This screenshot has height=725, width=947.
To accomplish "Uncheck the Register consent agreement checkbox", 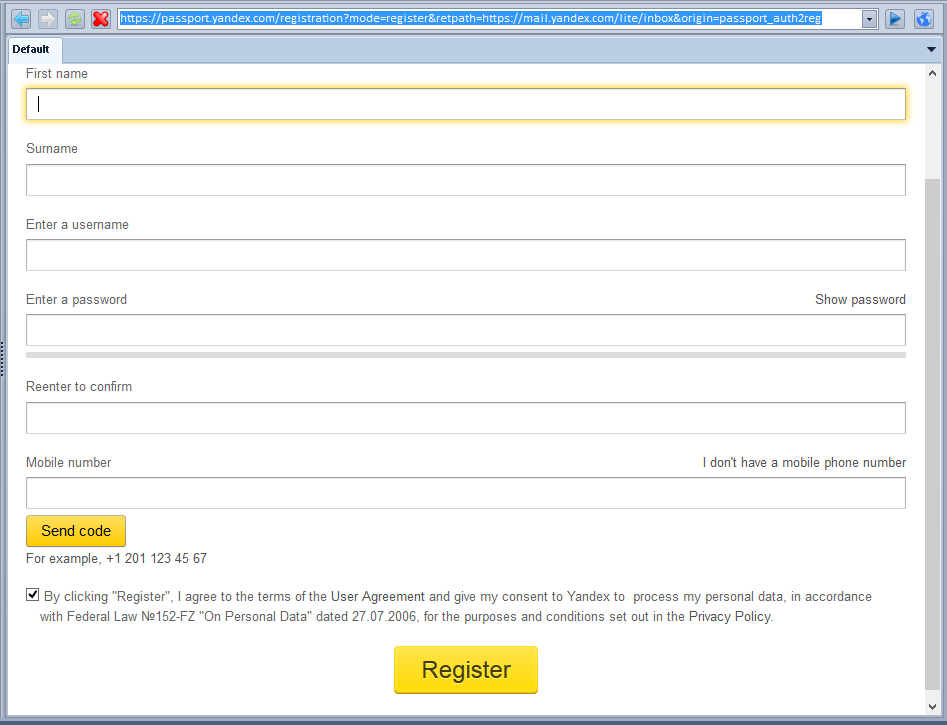I will tap(33, 596).
